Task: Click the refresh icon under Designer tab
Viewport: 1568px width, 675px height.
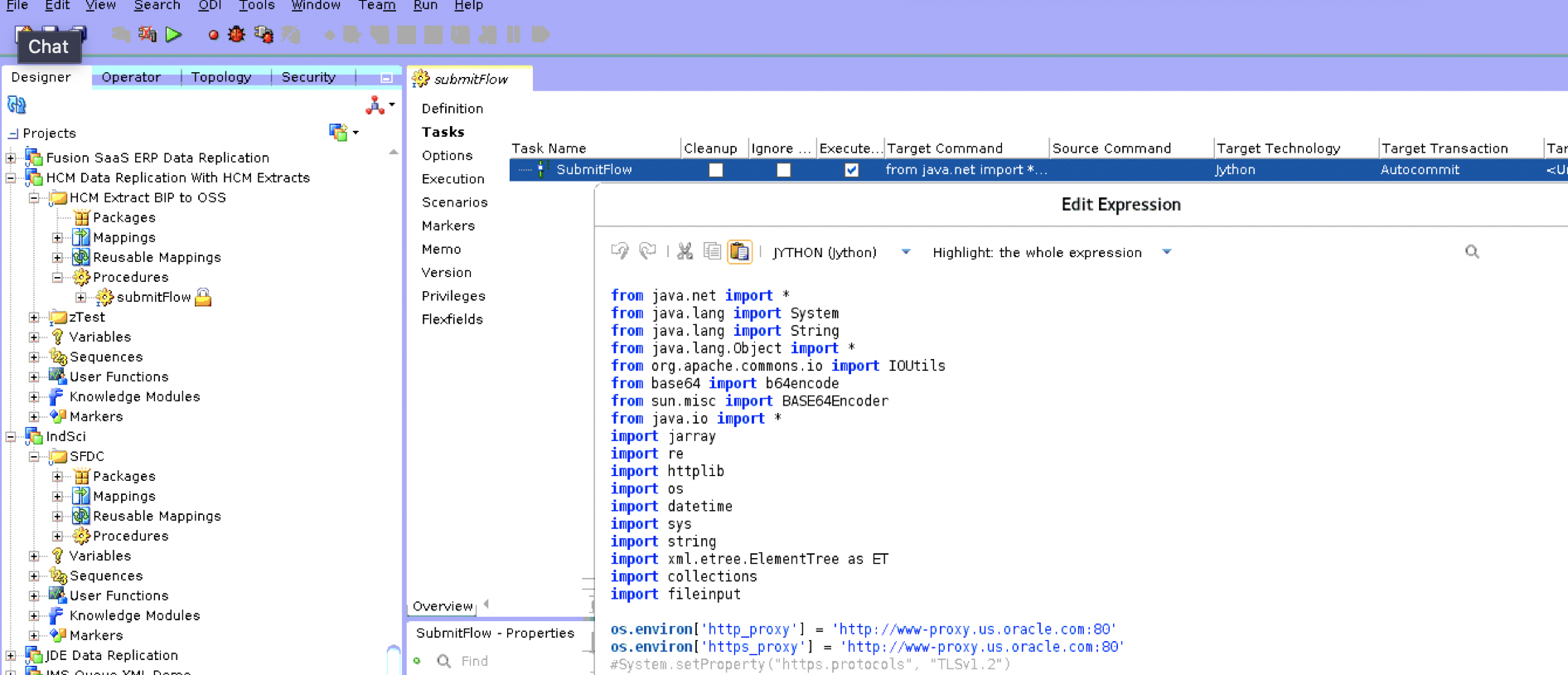Action: point(17,105)
